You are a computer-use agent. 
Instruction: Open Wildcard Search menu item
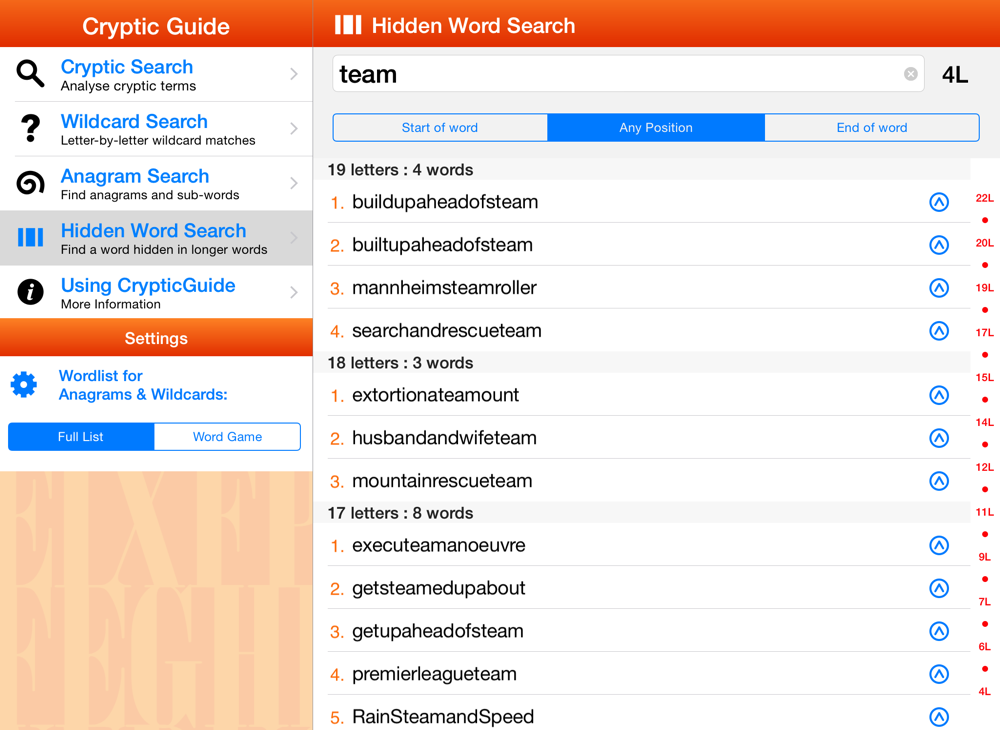click(156, 129)
